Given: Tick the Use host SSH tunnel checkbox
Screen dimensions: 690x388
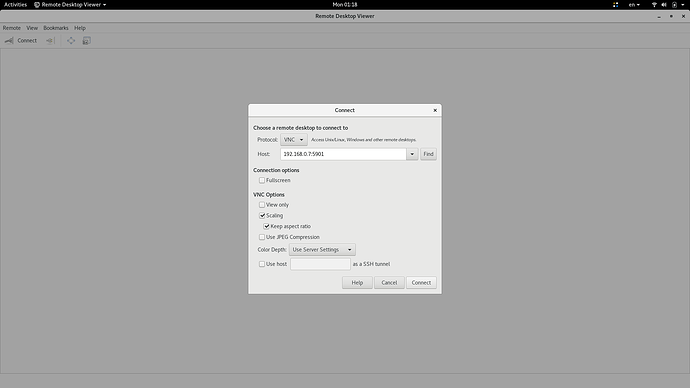Looking at the screenshot, I should (x=262, y=264).
